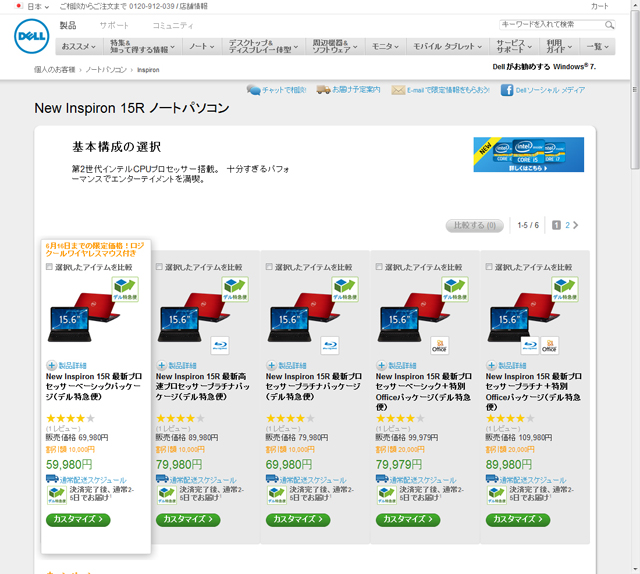Image resolution: width=640 pixels, height=574 pixels.
Task: Click the Dell がお勧めする Windows 7 text
Action: (544, 67)
